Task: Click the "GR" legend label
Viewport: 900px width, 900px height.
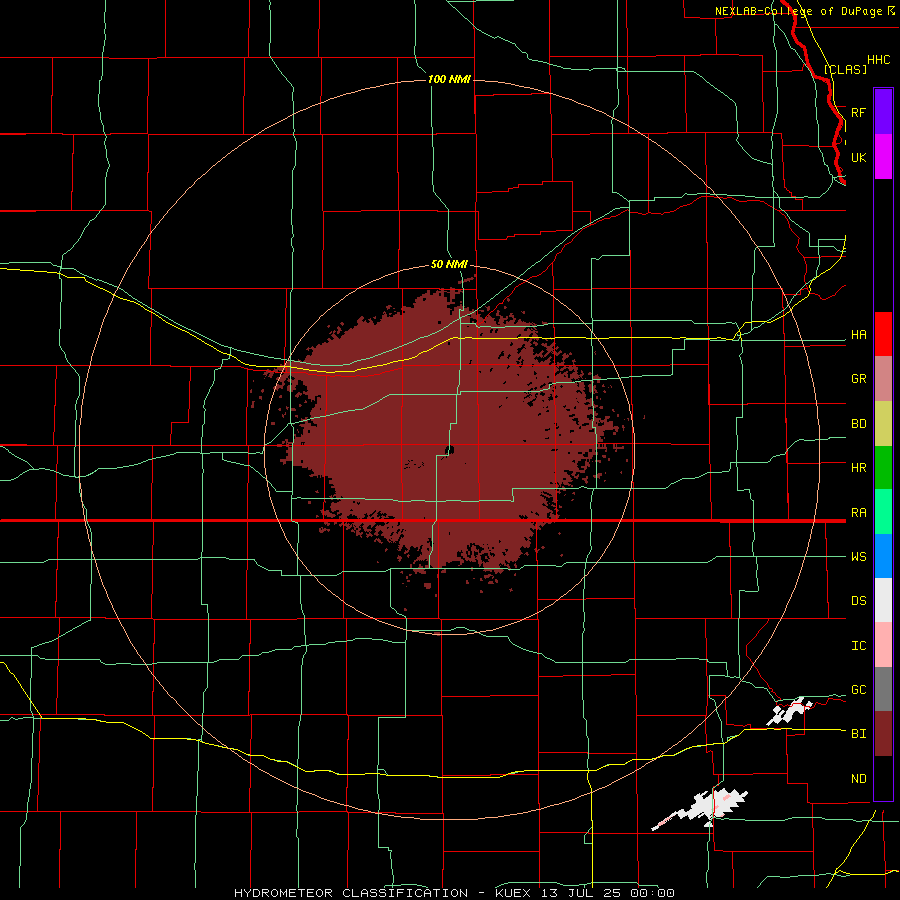Action: point(858,379)
